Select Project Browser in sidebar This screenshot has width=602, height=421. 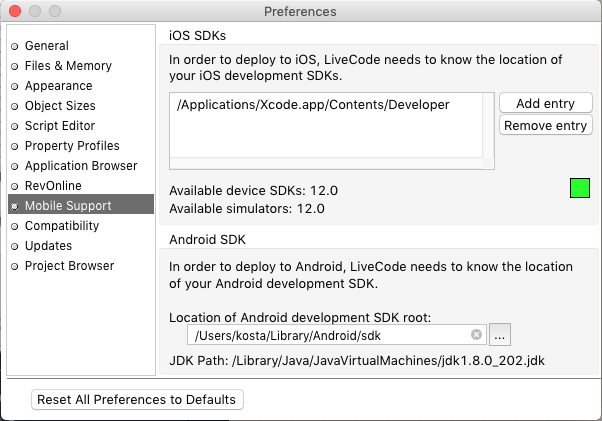click(69, 266)
